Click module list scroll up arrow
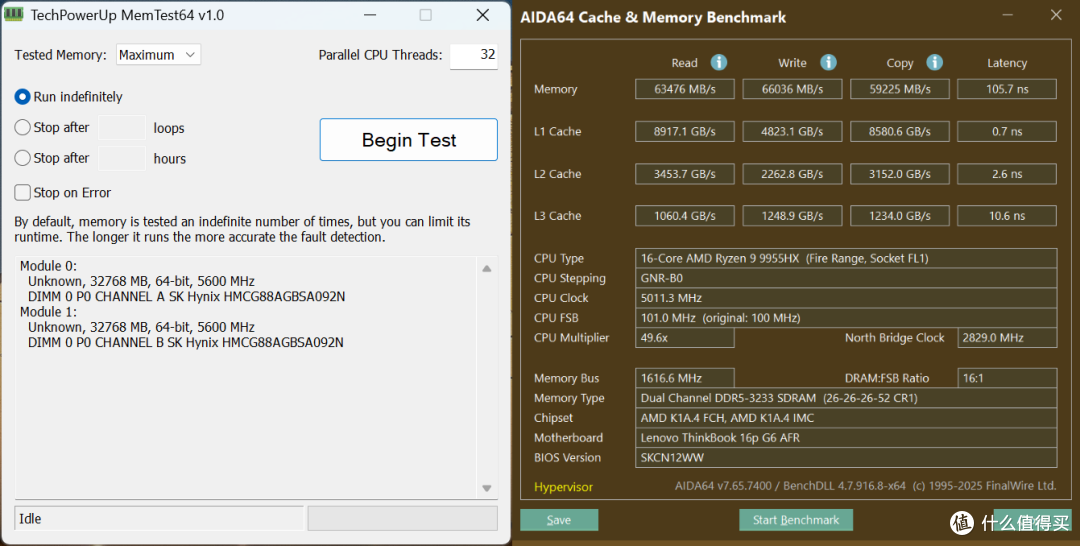The height and width of the screenshot is (546, 1080). tap(487, 269)
